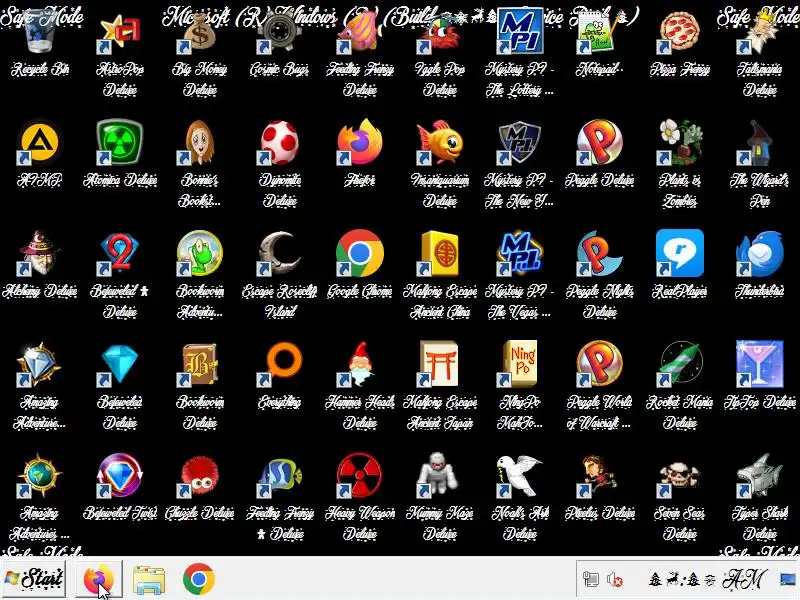Open the Start menu button
Screen dimensions: 800x600
(x=33, y=579)
